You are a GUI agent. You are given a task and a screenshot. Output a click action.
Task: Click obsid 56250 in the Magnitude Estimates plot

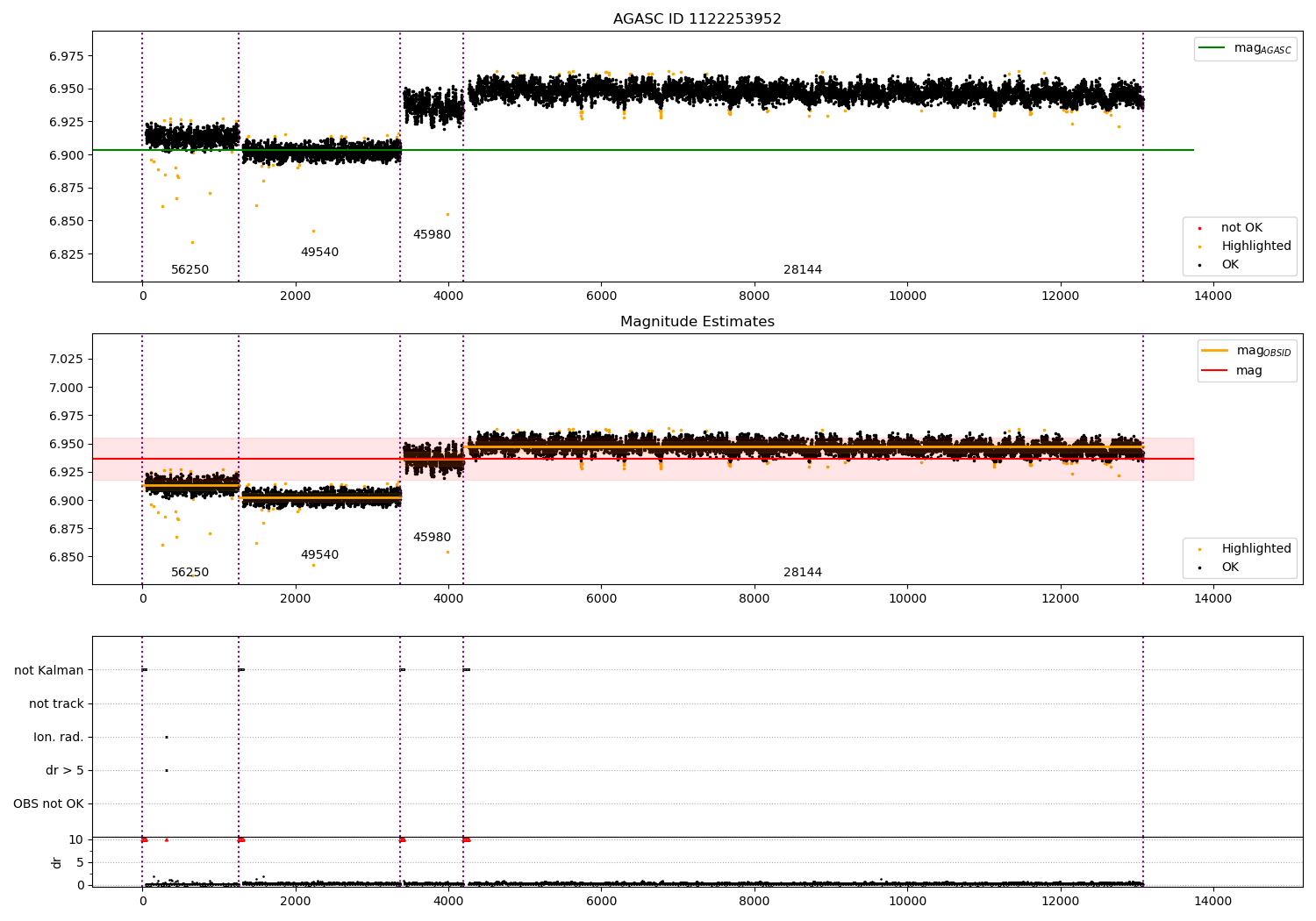click(190, 573)
